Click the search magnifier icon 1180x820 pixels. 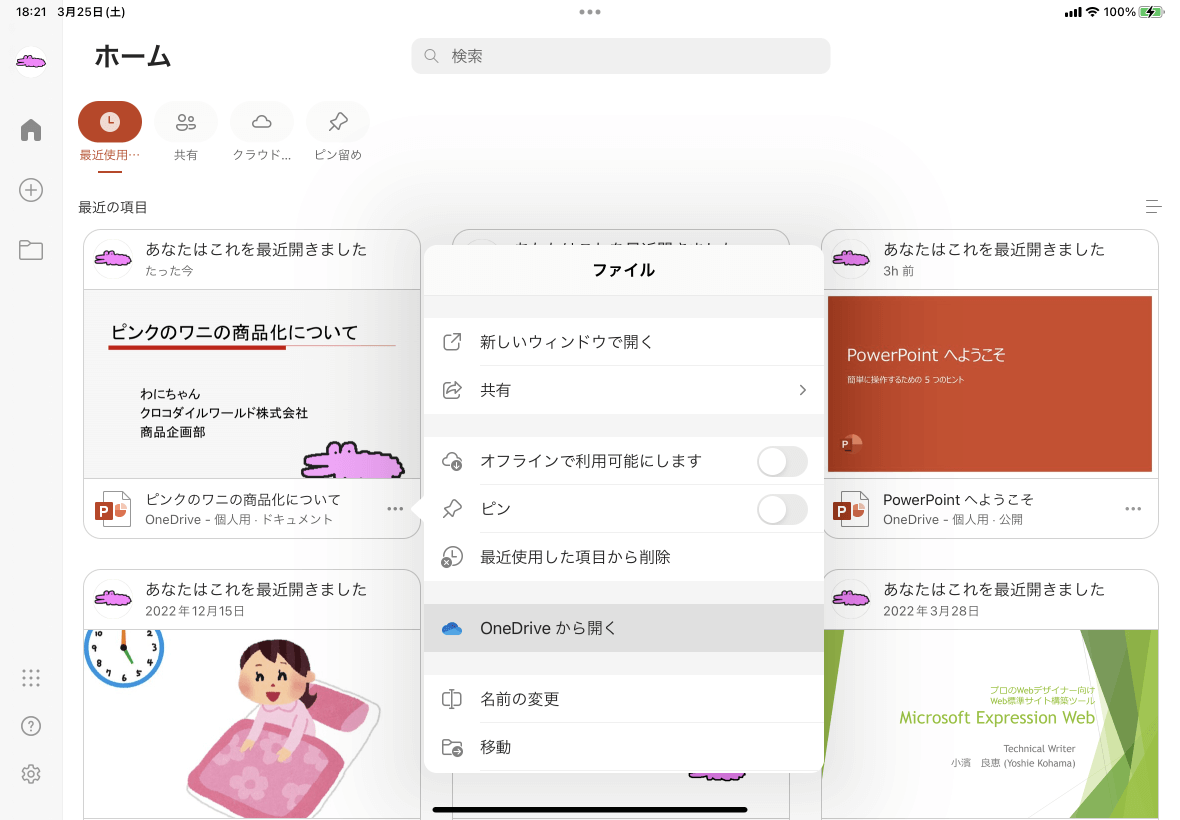431,56
